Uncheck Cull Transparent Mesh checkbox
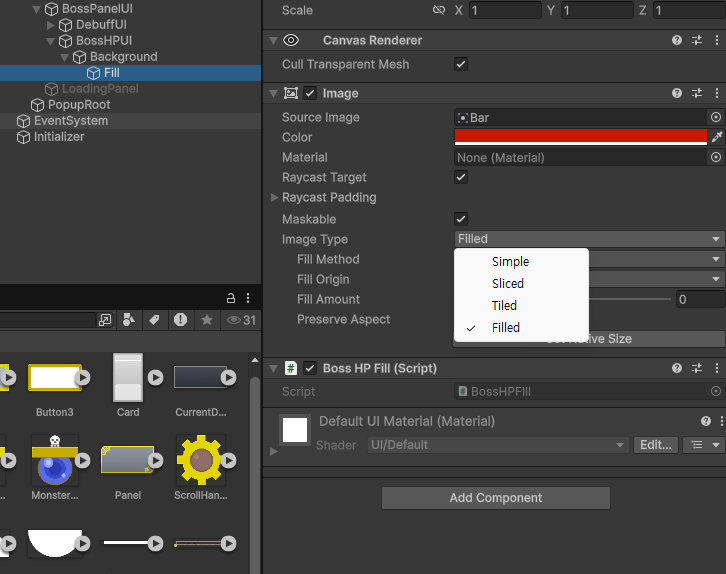This screenshot has width=726, height=574. [461, 64]
